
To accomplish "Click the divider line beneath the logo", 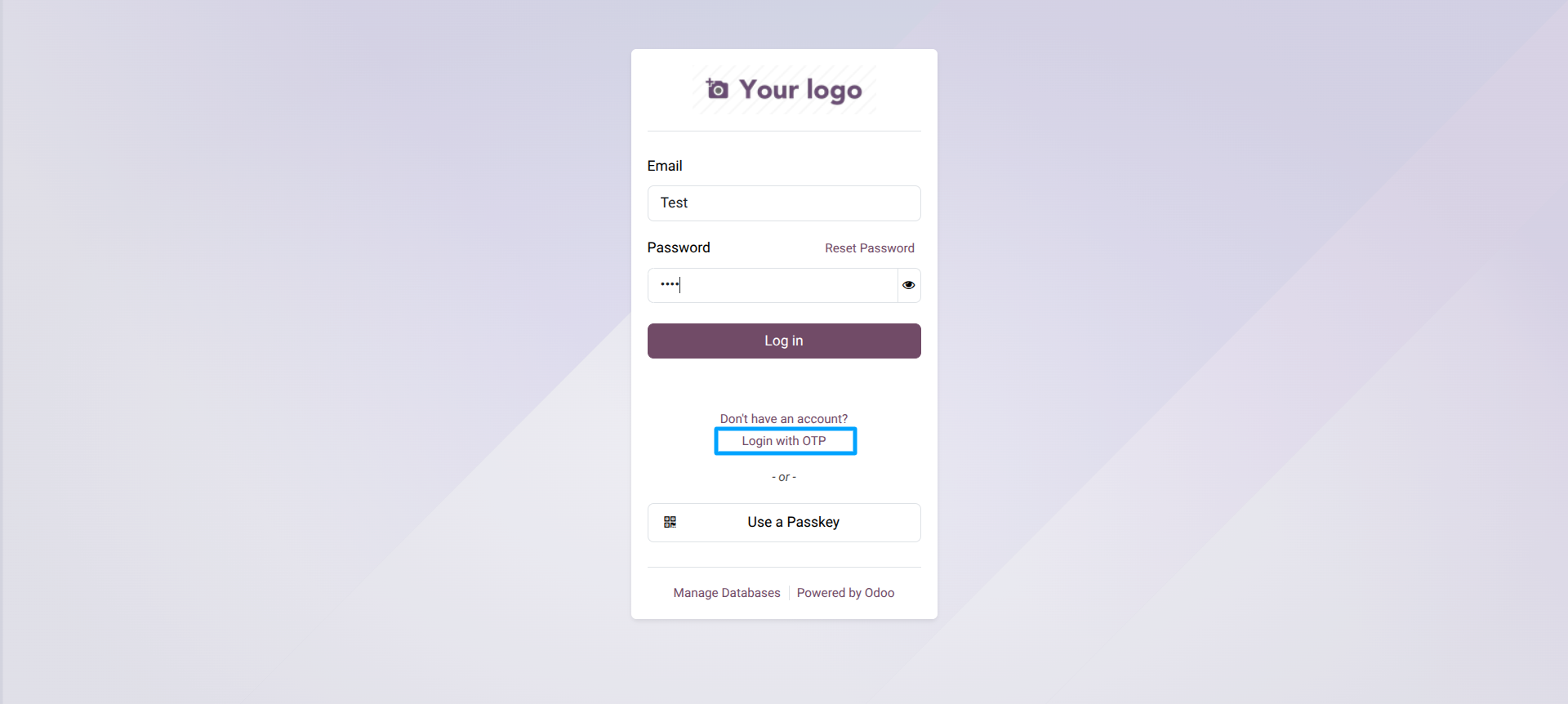I will (x=784, y=131).
